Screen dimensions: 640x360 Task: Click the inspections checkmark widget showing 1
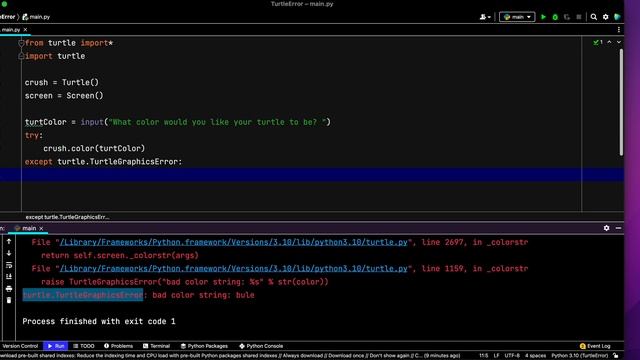pyautogui.click(x=598, y=42)
